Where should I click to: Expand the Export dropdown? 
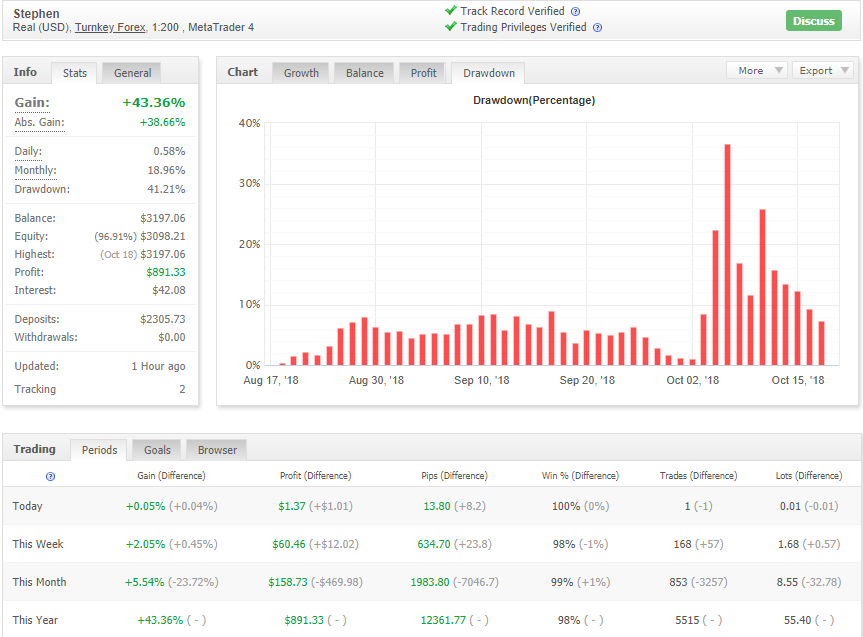(823, 71)
